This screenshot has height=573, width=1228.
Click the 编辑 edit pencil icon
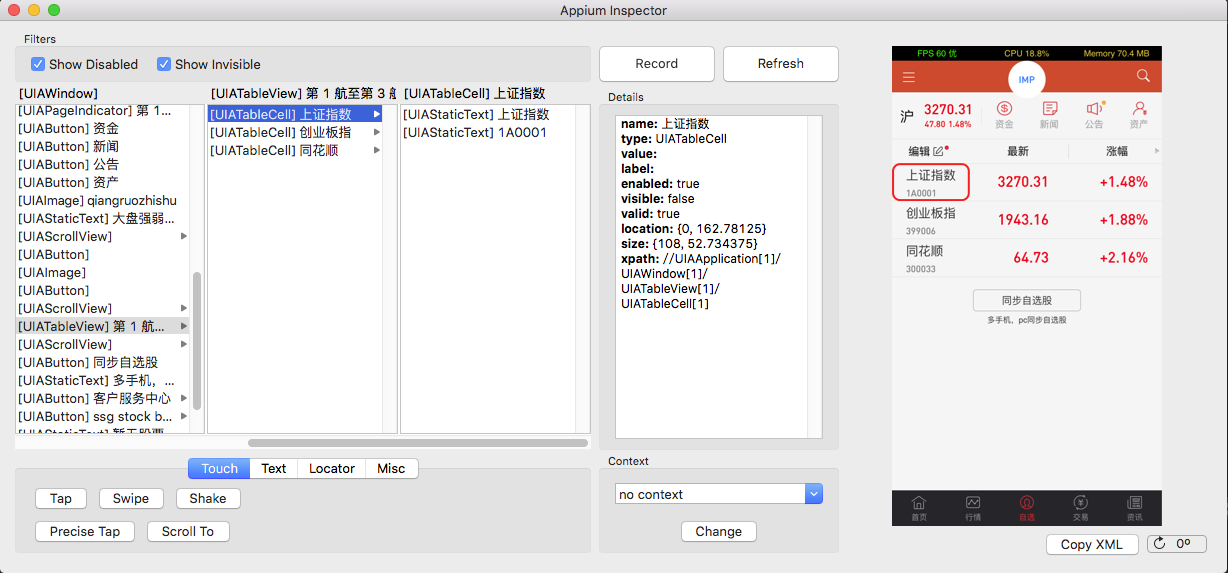point(938,152)
